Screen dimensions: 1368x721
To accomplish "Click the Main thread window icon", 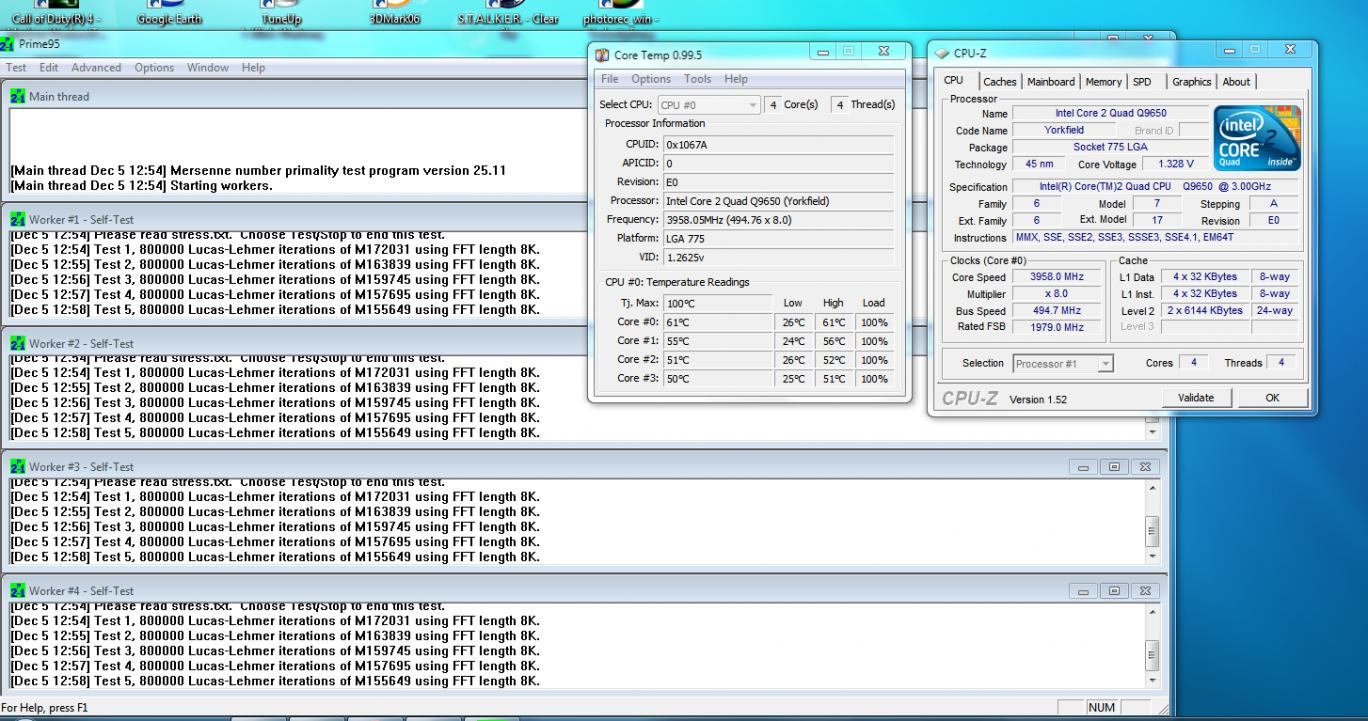I will [x=17, y=96].
